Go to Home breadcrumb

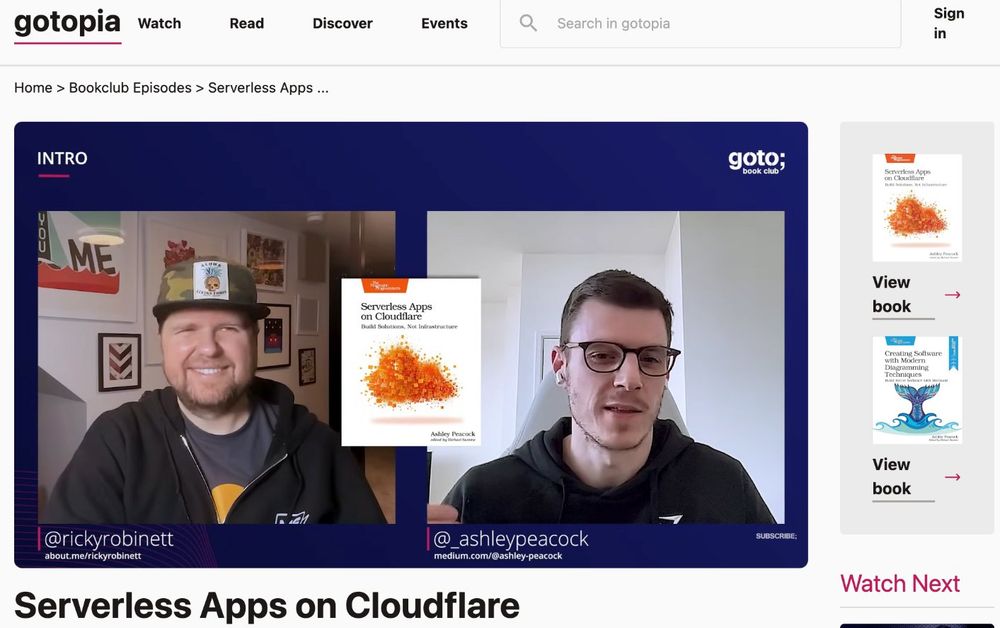coord(33,88)
